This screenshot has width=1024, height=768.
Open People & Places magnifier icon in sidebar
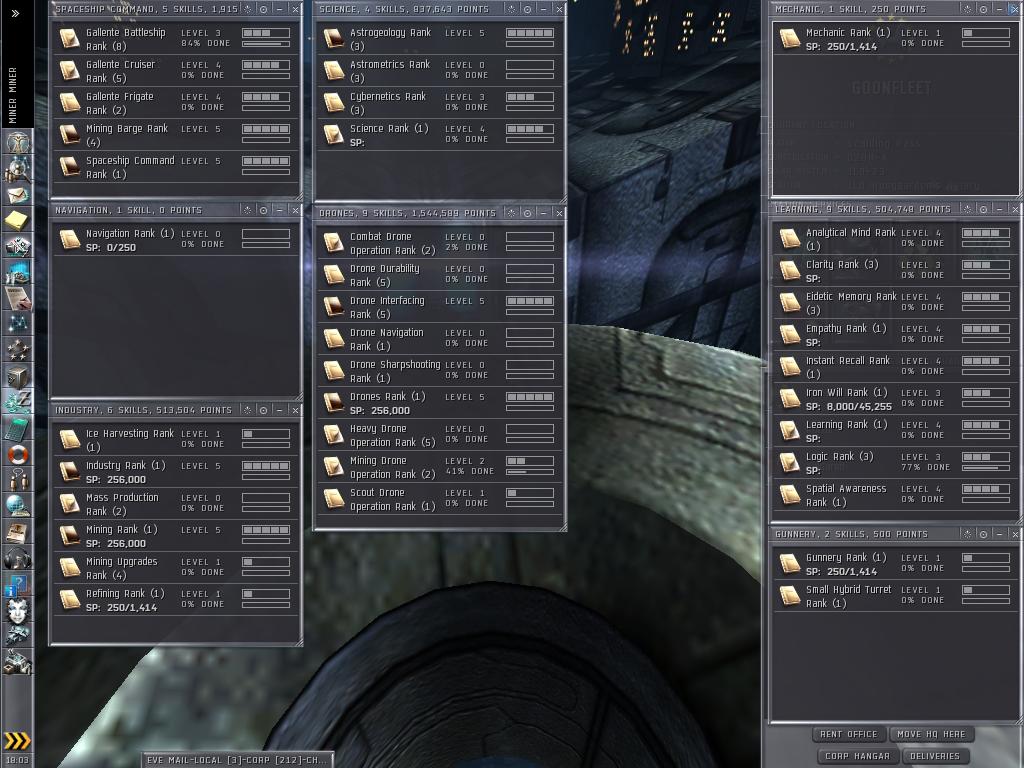point(18,169)
